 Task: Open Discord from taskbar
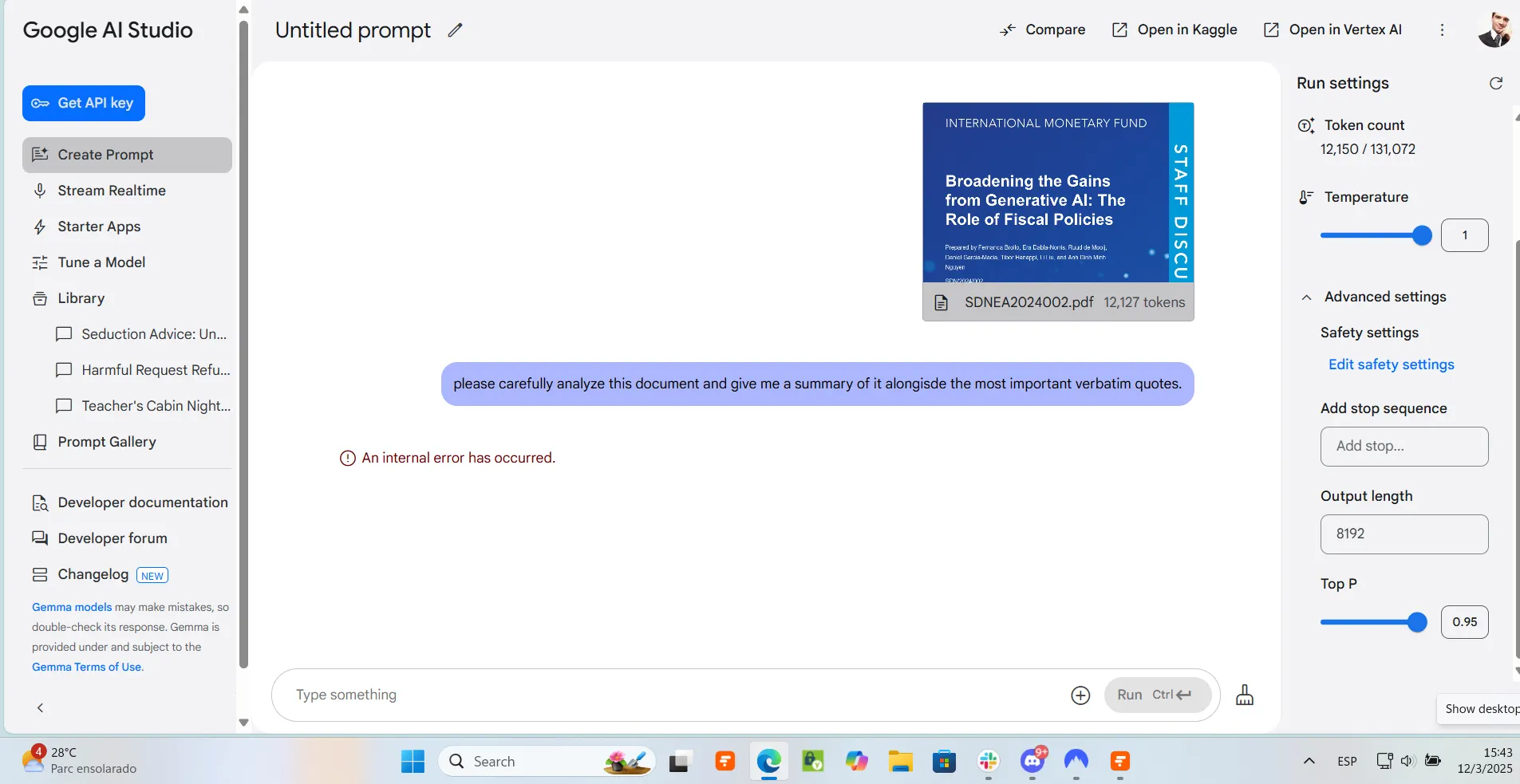(1032, 762)
